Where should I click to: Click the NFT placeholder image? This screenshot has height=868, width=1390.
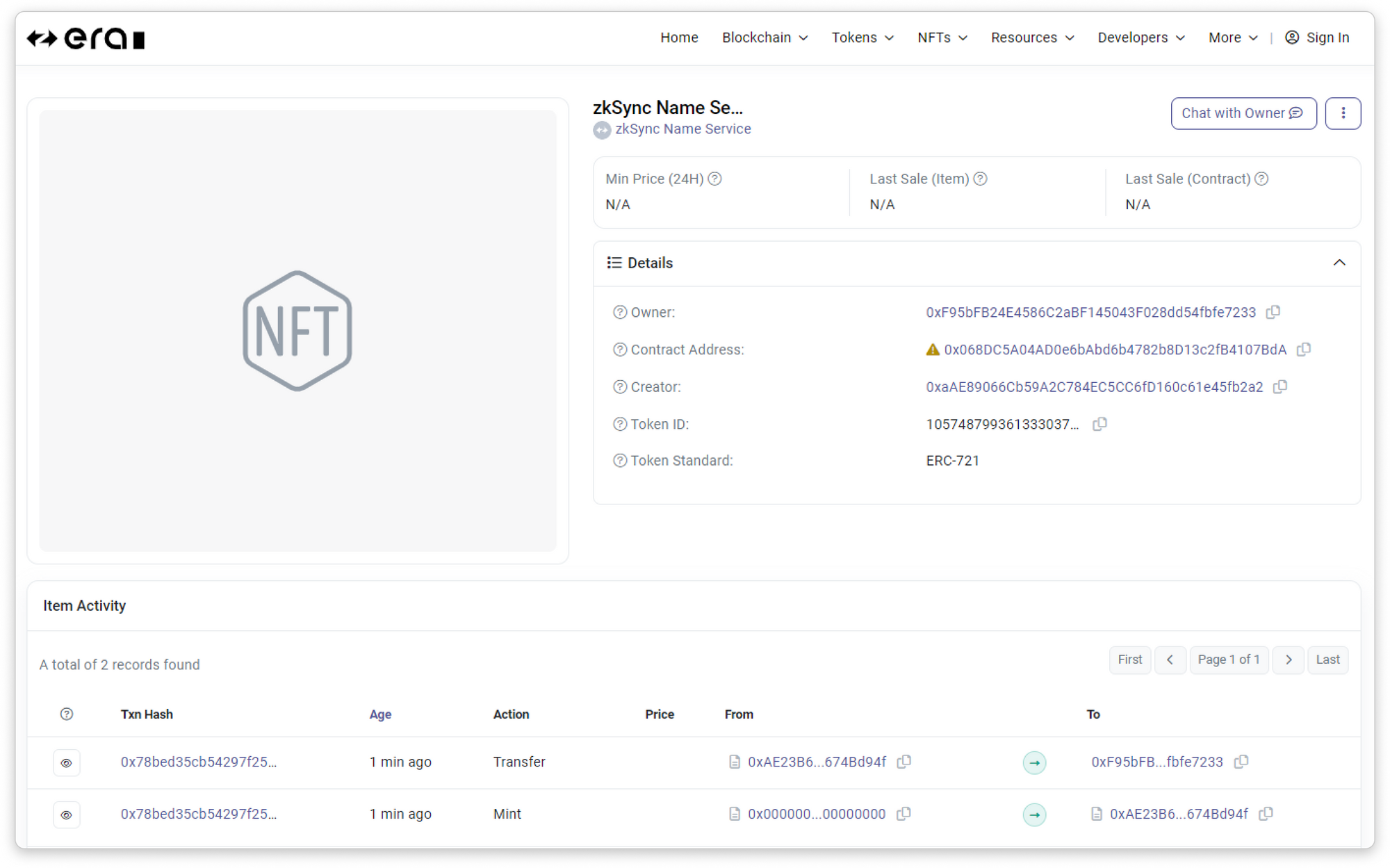click(x=297, y=331)
